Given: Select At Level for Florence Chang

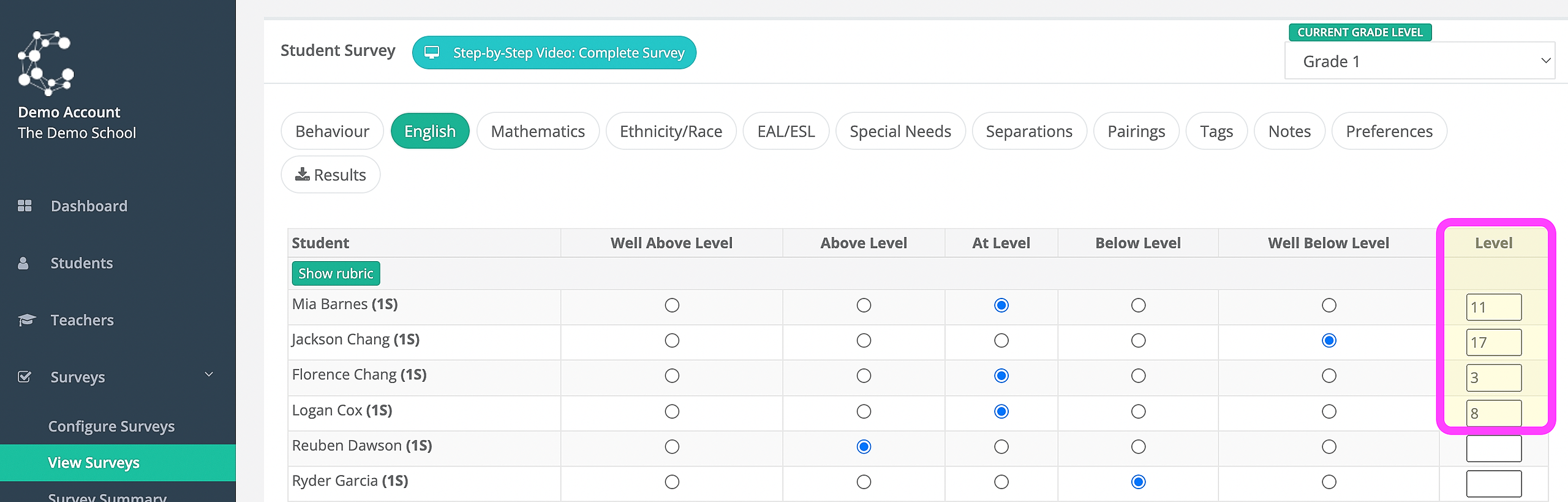Looking at the screenshot, I should click(x=1001, y=376).
